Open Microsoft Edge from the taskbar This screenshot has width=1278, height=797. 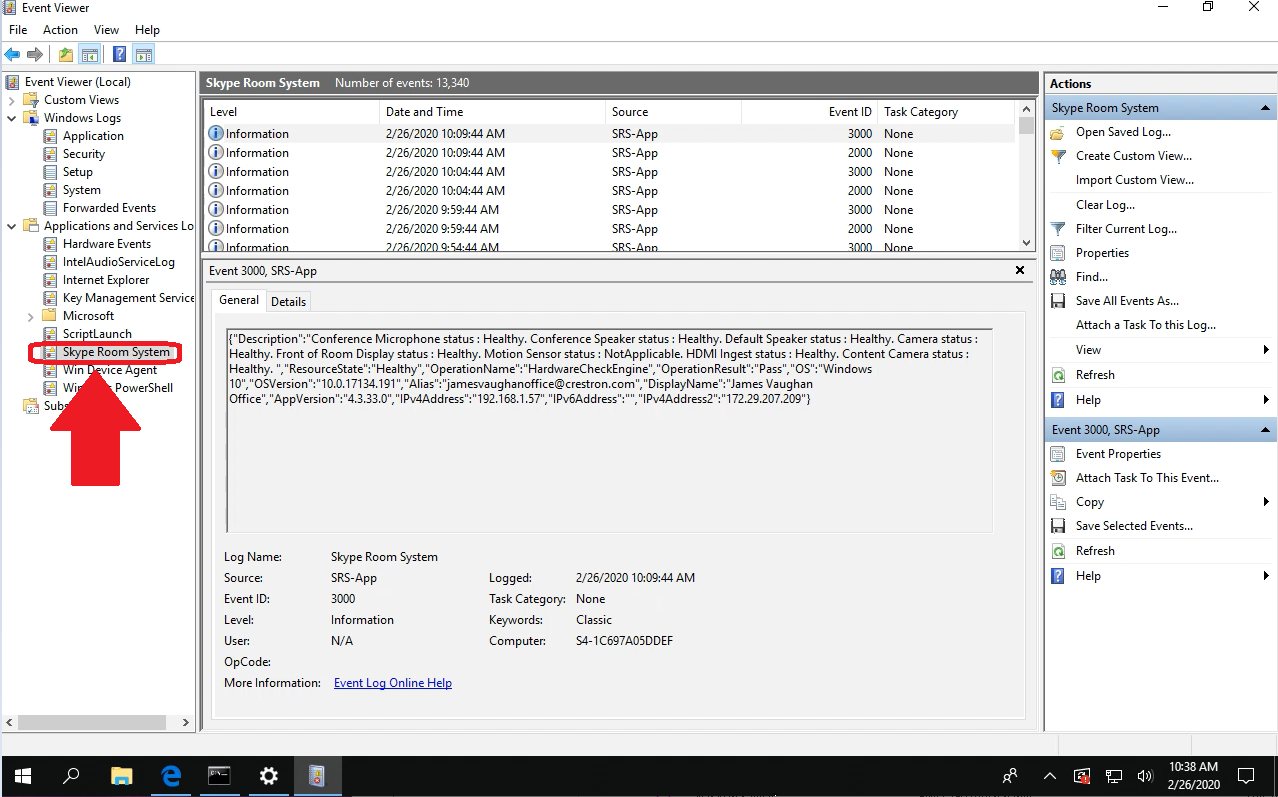[170, 775]
